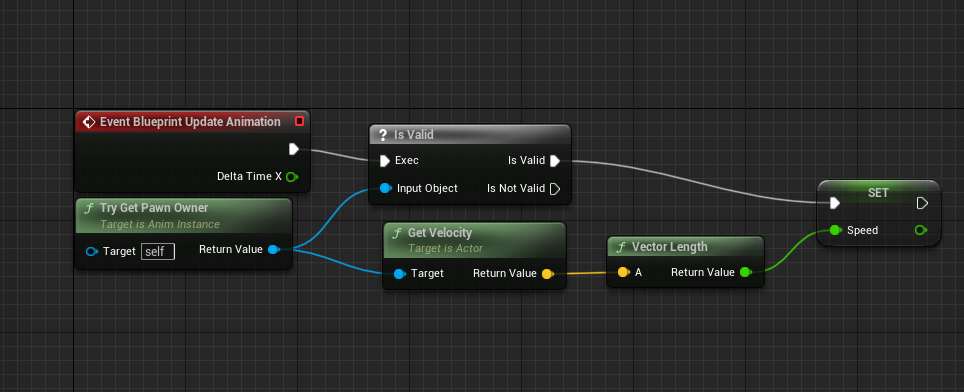Image resolution: width=964 pixels, height=392 pixels.
Task: Select the Try Get Pawn Owner node title
Action: click(x=154, y=208)
